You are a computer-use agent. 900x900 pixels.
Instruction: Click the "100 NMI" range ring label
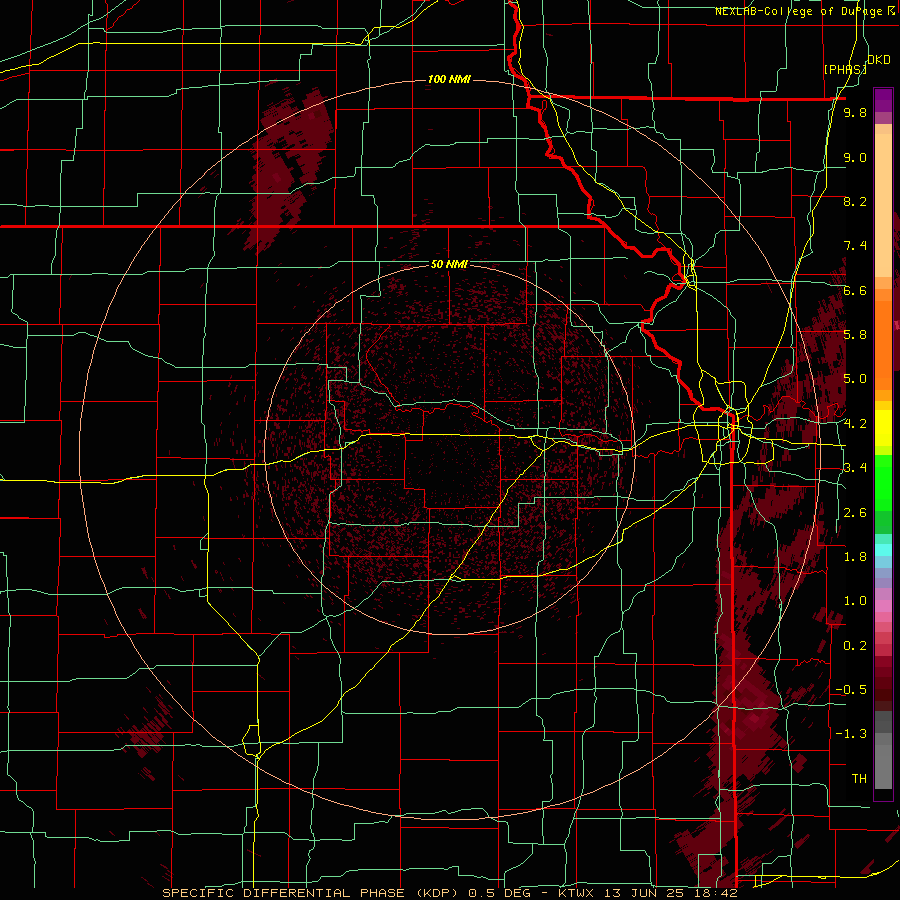click(449, 79)
